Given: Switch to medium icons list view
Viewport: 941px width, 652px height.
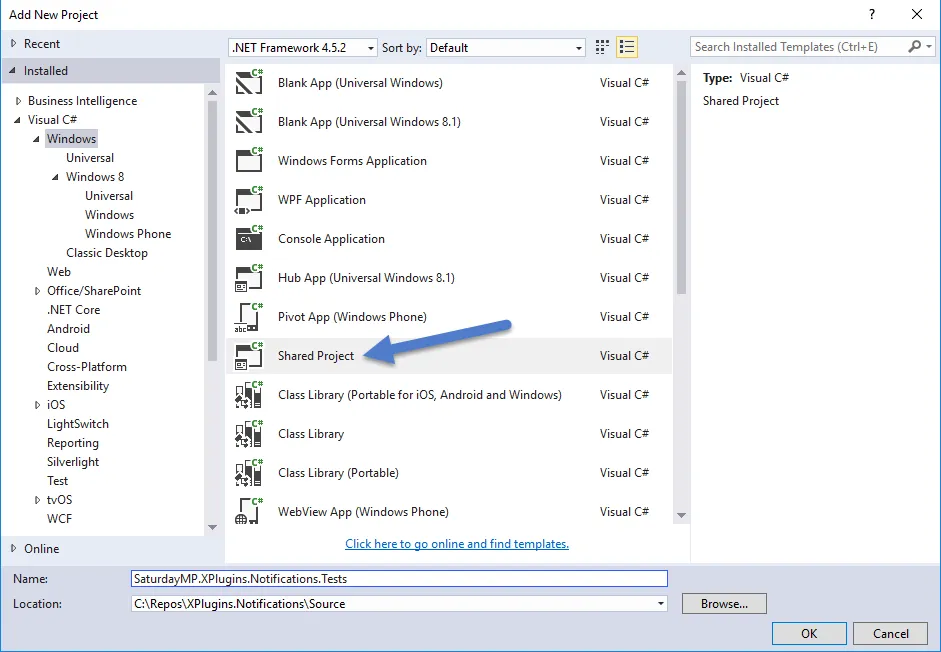Looking at the screenshot, I should [627, 47].
